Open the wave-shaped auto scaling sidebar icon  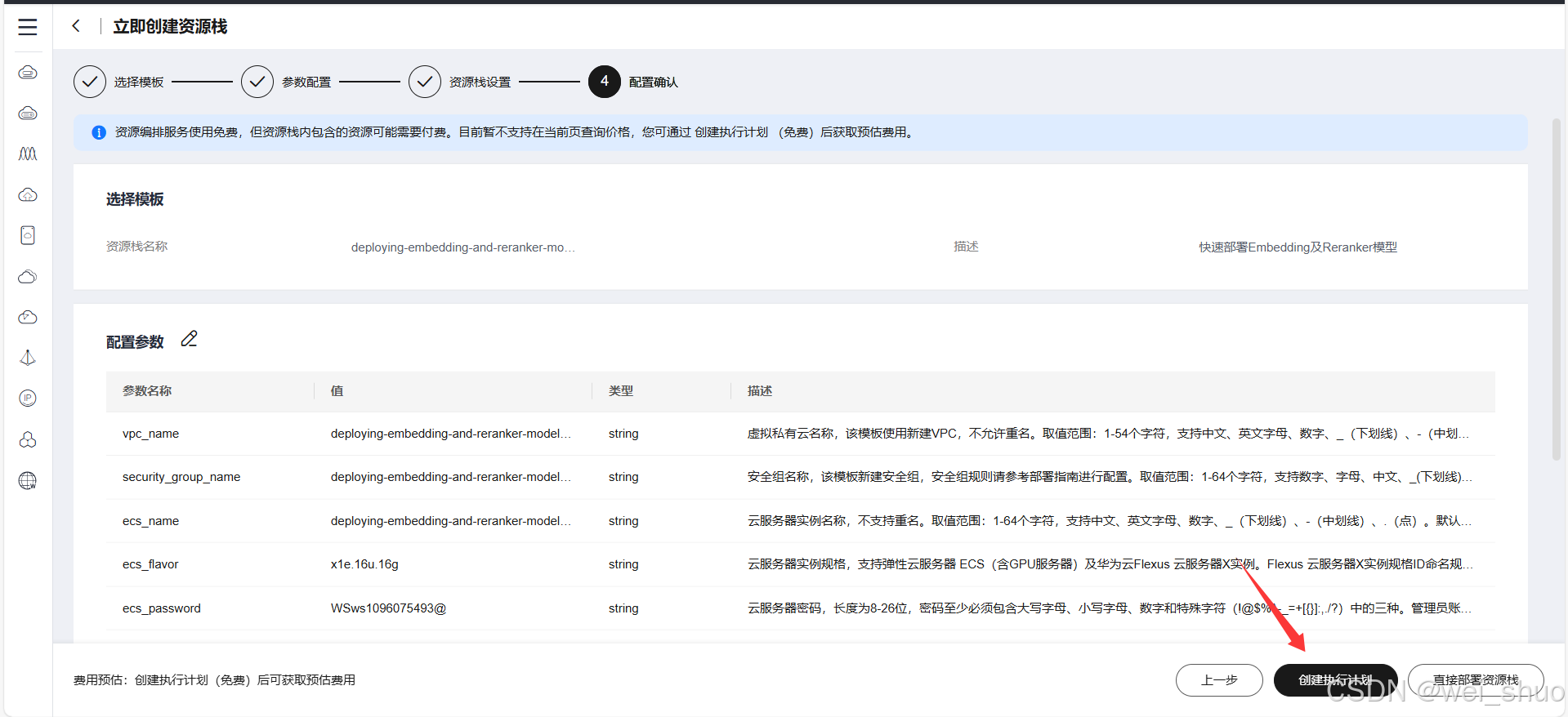coord(28,154)
